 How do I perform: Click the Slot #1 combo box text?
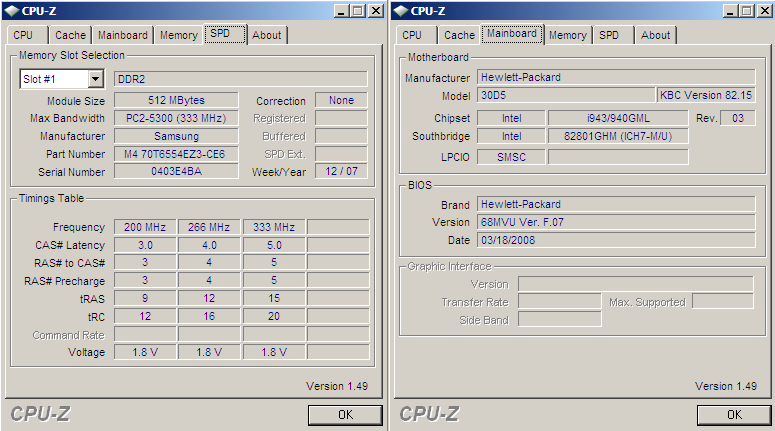[53, 79]
